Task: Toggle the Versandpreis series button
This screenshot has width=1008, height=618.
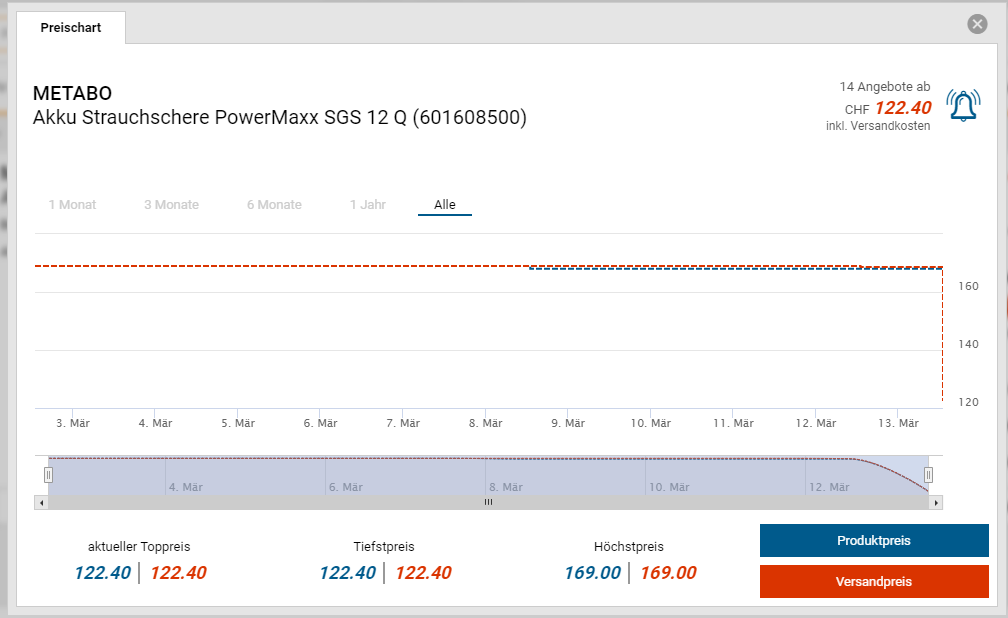Action: 873,581
